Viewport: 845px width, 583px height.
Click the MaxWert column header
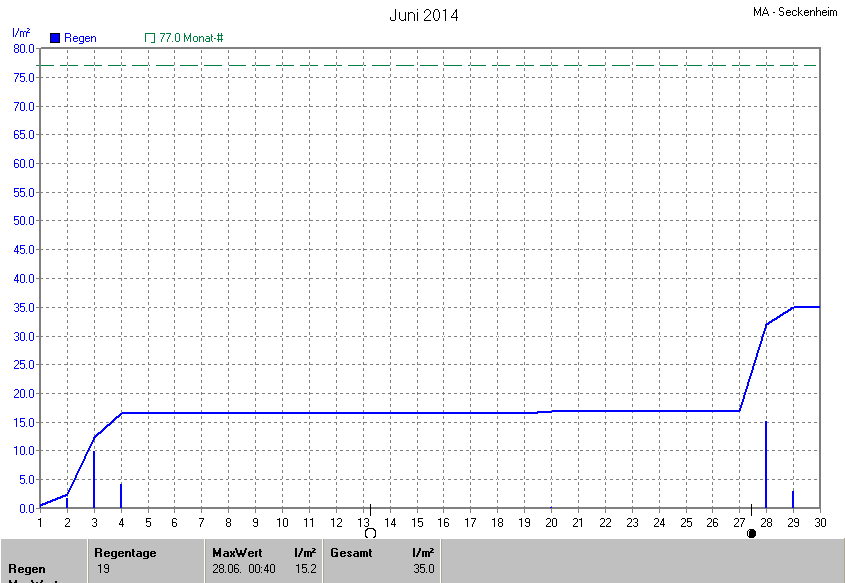coord(235,552)
